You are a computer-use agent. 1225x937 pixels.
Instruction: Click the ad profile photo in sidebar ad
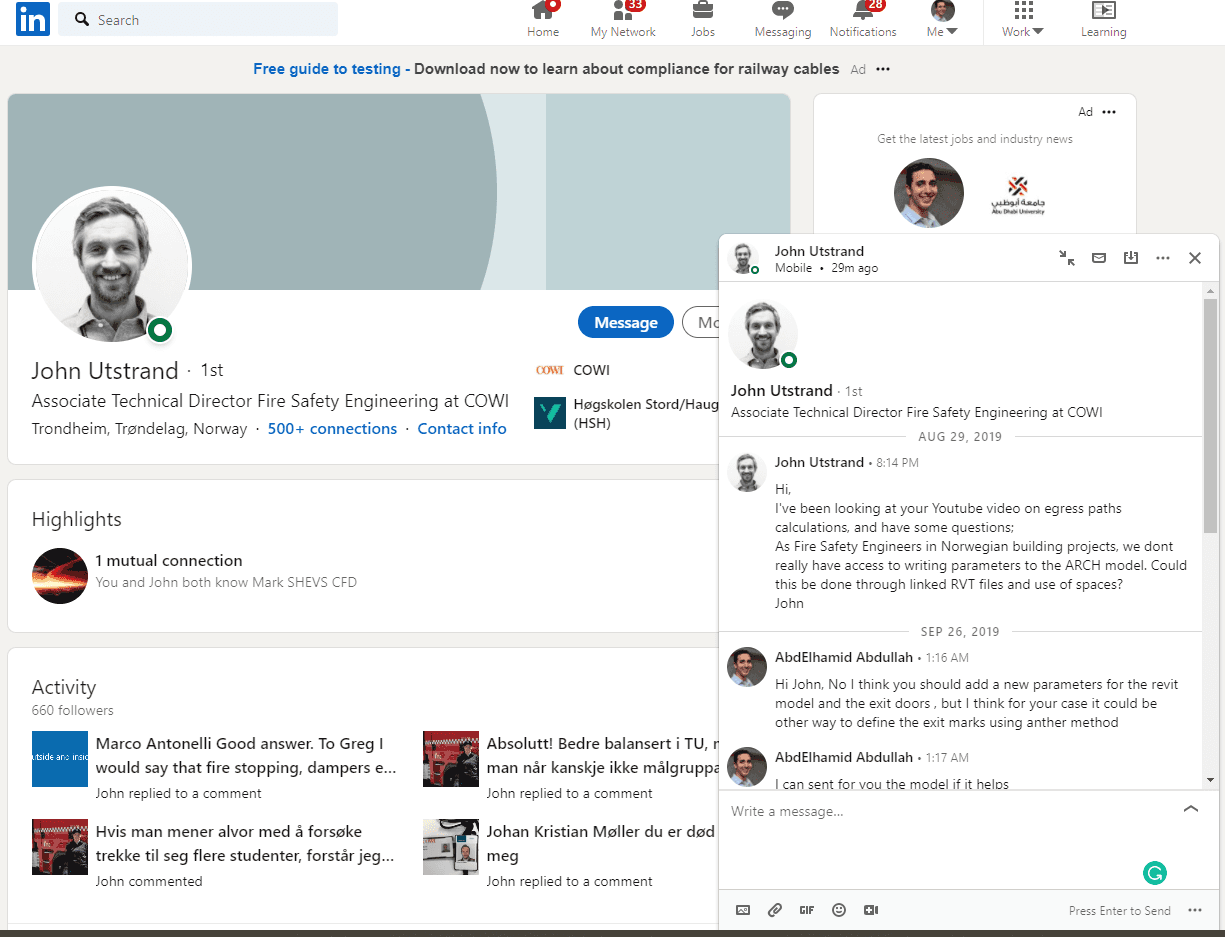[929, 193]
